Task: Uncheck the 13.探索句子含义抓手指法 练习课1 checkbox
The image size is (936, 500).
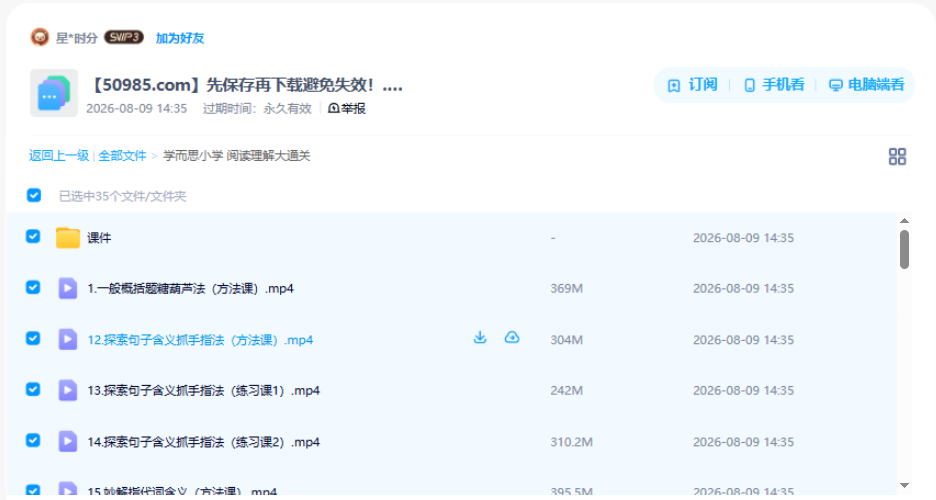Action: (33, 389)
